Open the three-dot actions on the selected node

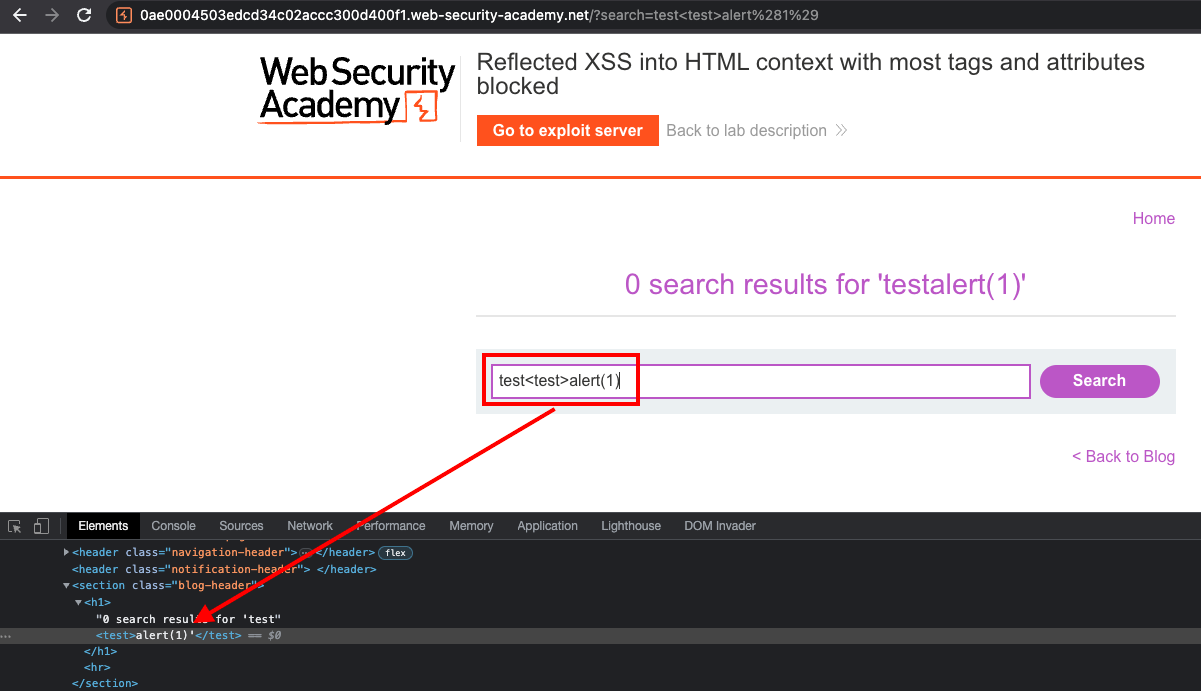pyautogui.click(x=6, y=636)
